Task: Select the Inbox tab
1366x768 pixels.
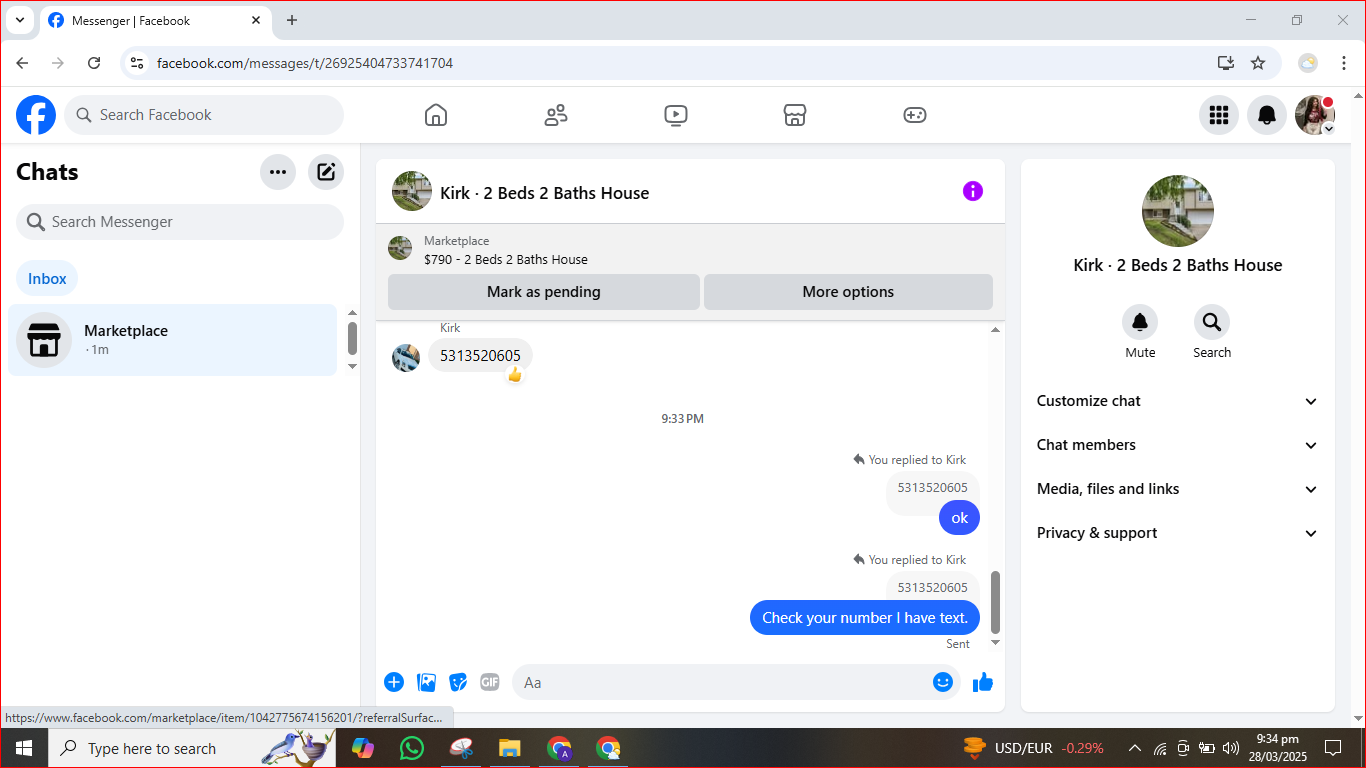Action: [47, 279]
